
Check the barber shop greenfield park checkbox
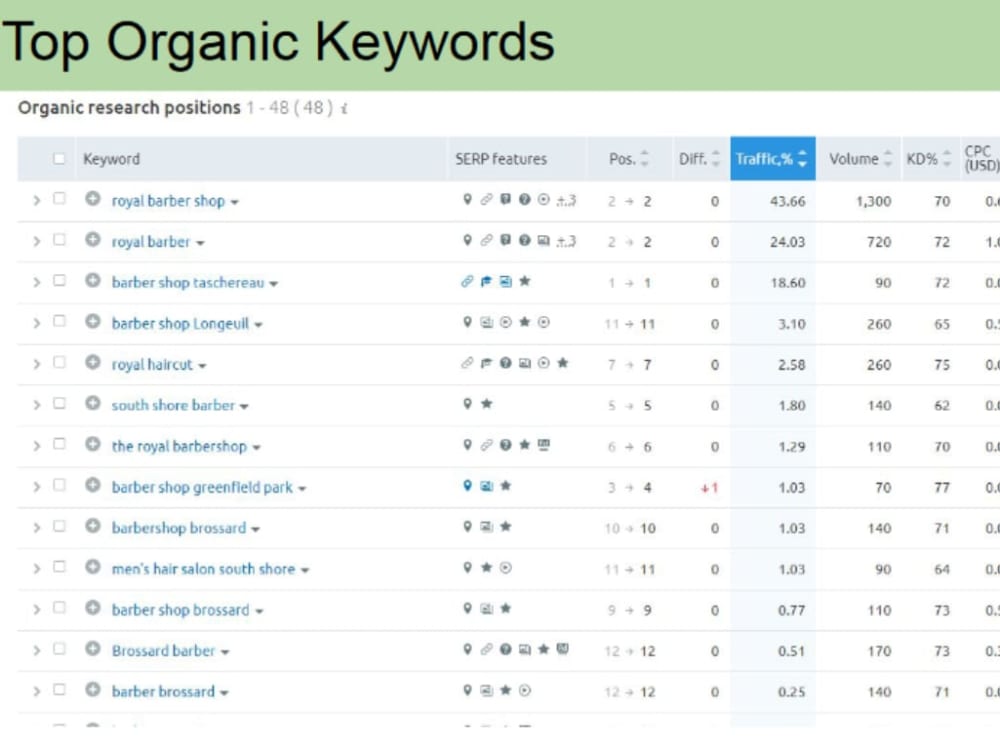[59, 485]
